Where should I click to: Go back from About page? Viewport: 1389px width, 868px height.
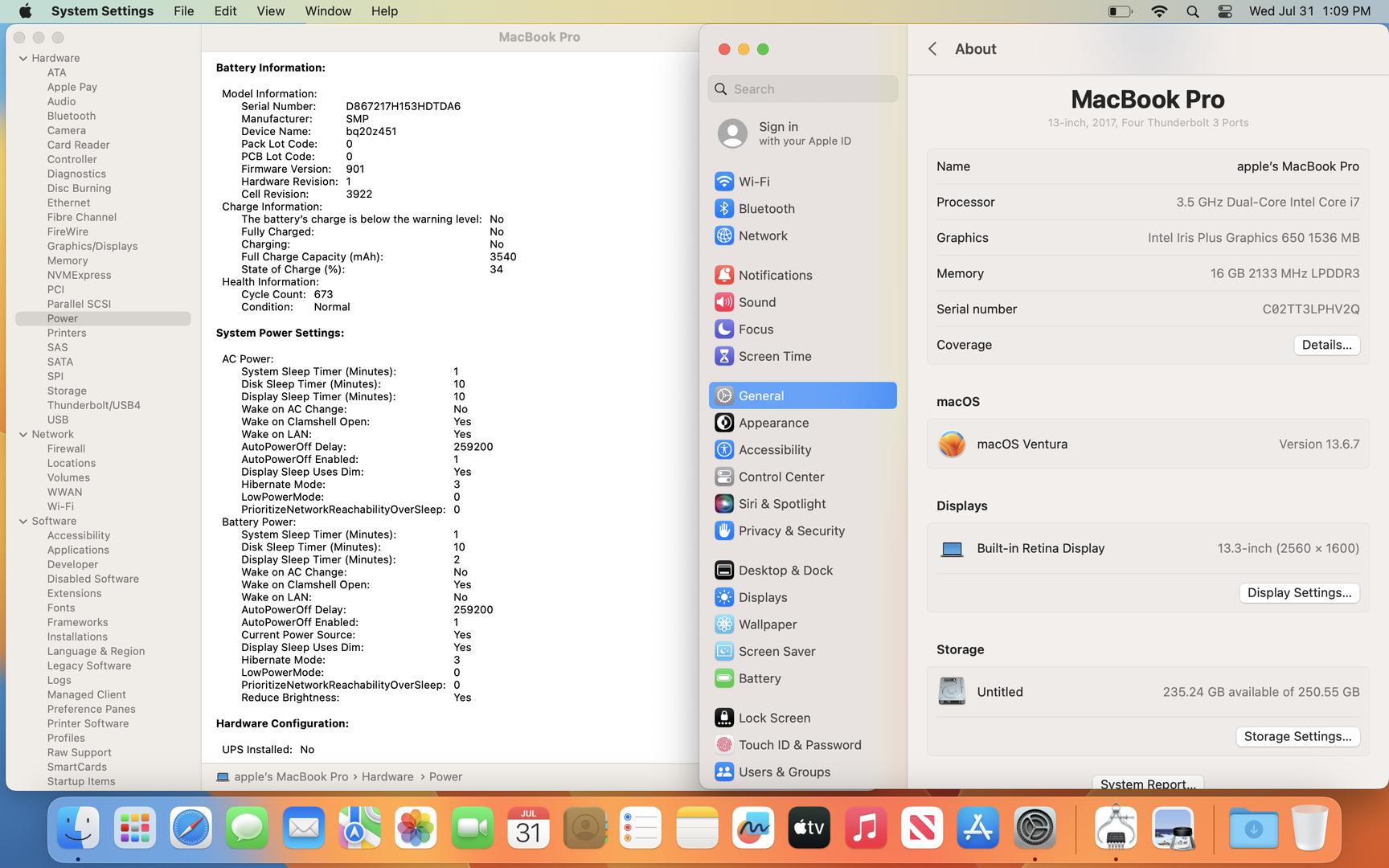tap(932, 49)
